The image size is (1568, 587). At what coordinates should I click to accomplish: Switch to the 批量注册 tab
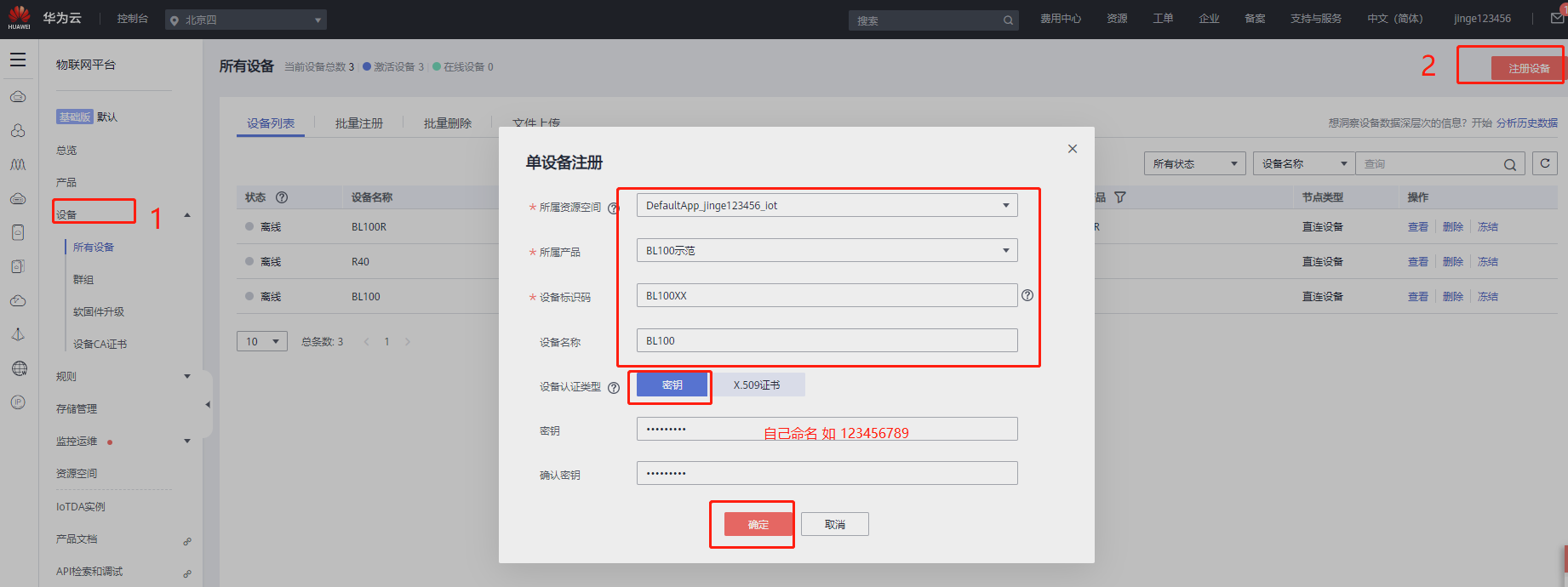coord(359,123)
